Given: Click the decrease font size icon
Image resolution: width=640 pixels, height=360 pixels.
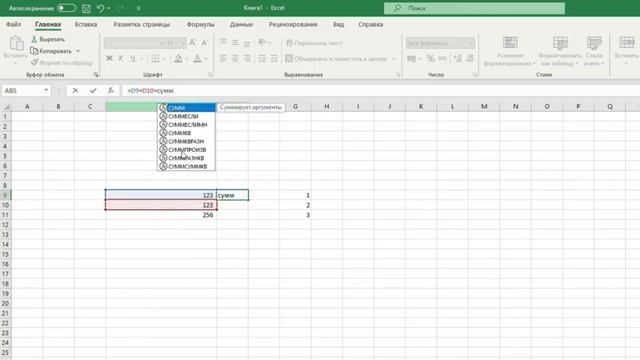Looking at the screenshot, I should (x=204, y=42).
